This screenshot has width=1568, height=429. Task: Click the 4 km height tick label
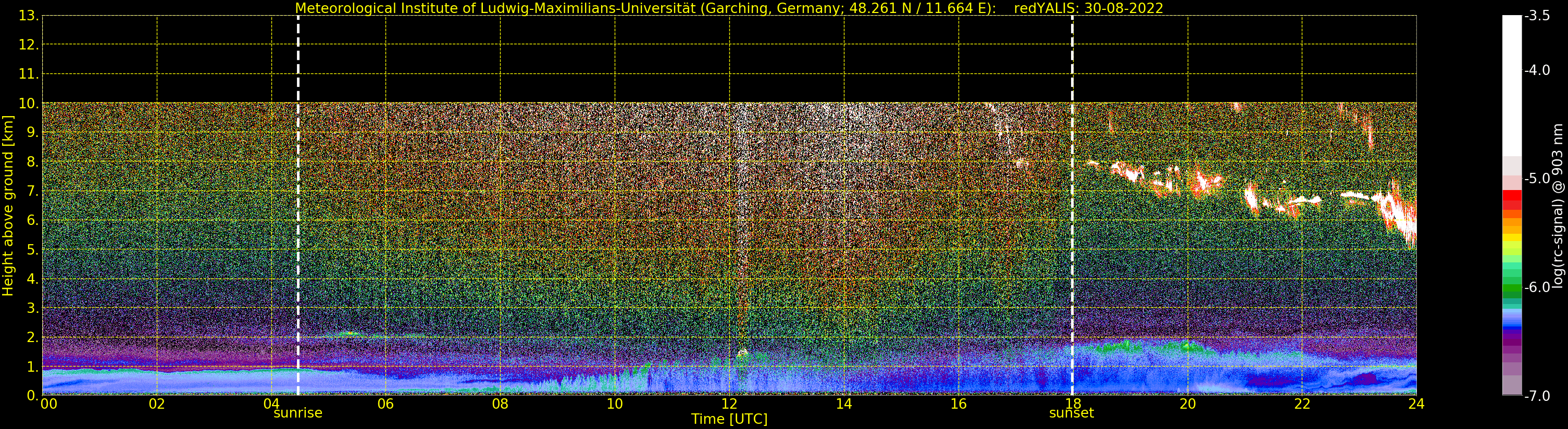pyautogui.click(x=33, y=279)
